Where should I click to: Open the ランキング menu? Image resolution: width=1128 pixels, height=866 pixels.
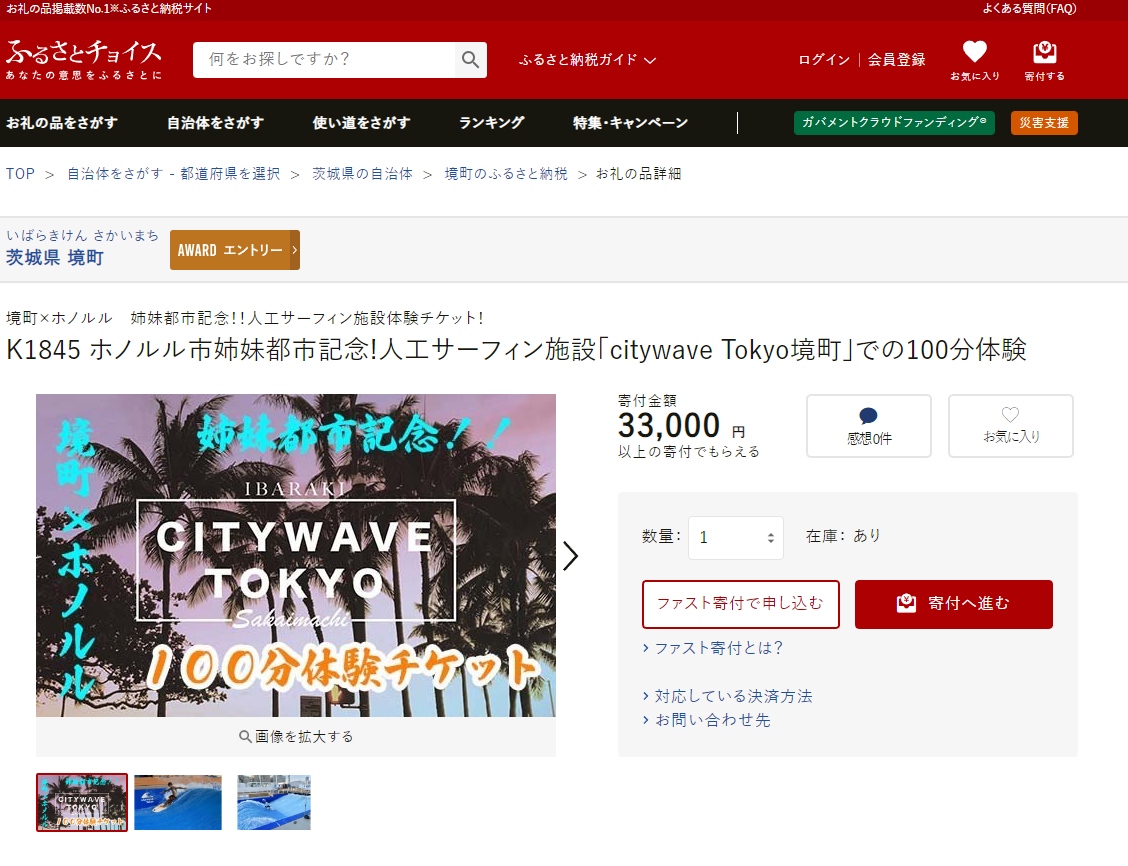[x=491, y=123]
